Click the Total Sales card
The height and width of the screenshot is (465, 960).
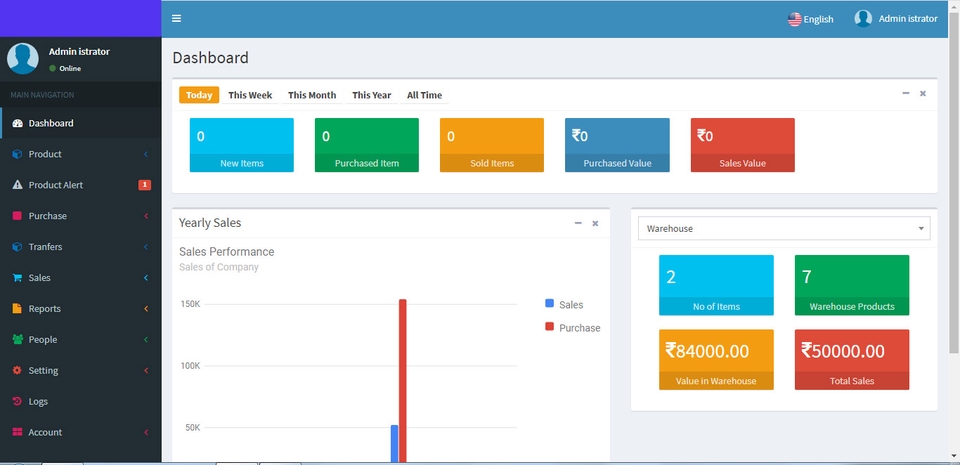[x=852, y=360]
